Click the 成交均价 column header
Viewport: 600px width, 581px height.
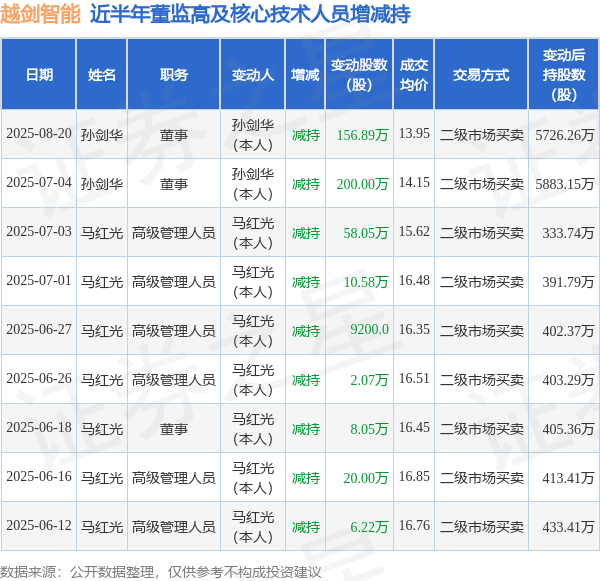click(414, 75)
